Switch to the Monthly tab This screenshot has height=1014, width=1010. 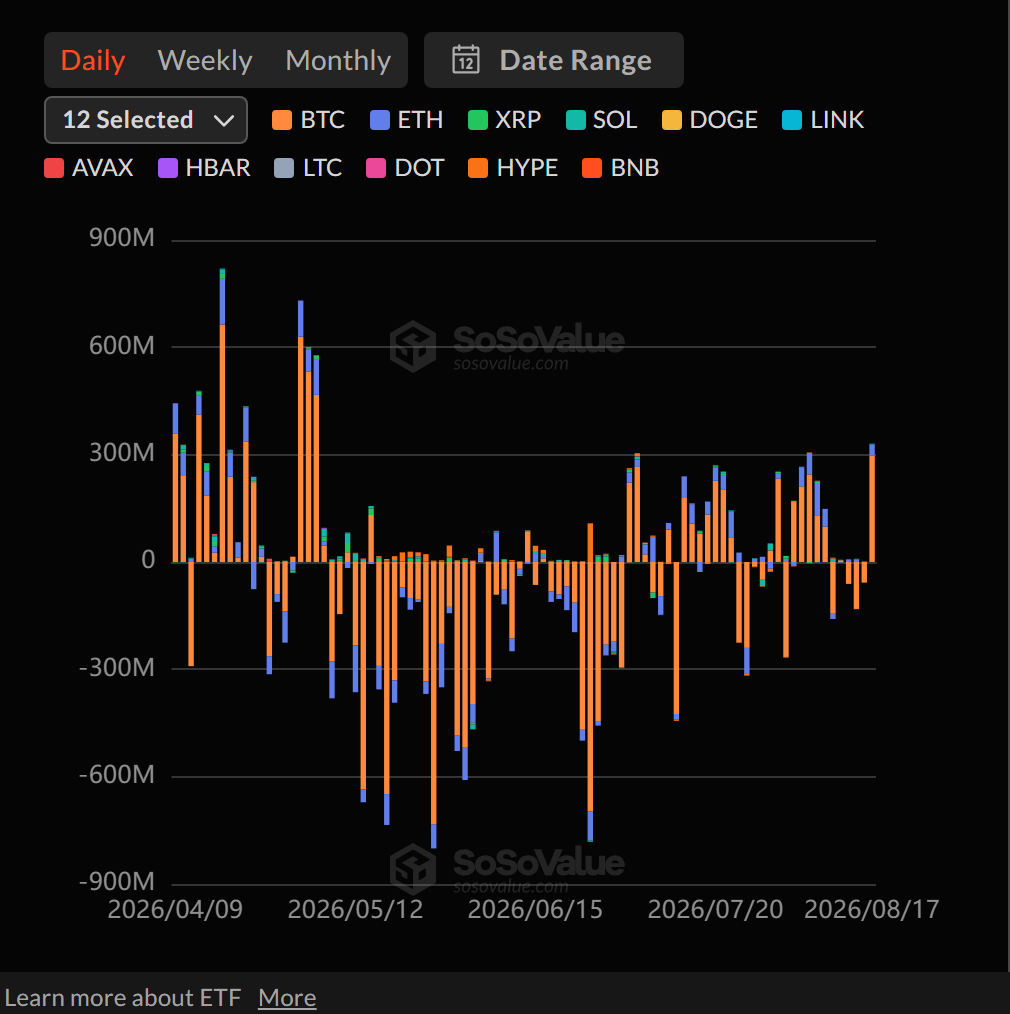pyautogui.click(x=338, y=60)
